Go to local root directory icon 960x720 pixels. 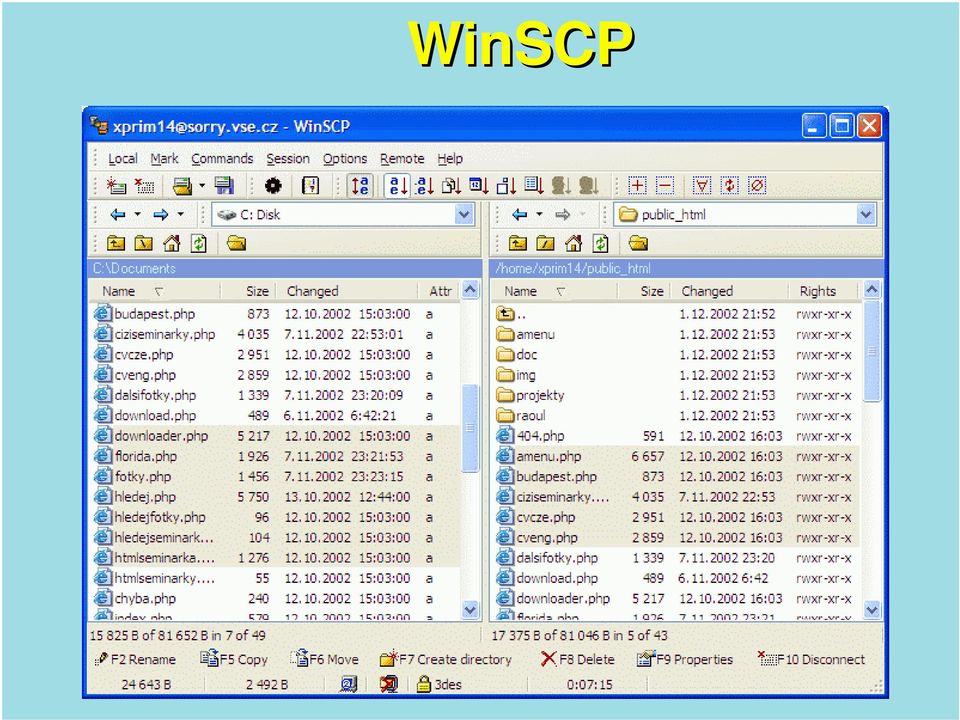pyautogui.click(x=143, y=244)
